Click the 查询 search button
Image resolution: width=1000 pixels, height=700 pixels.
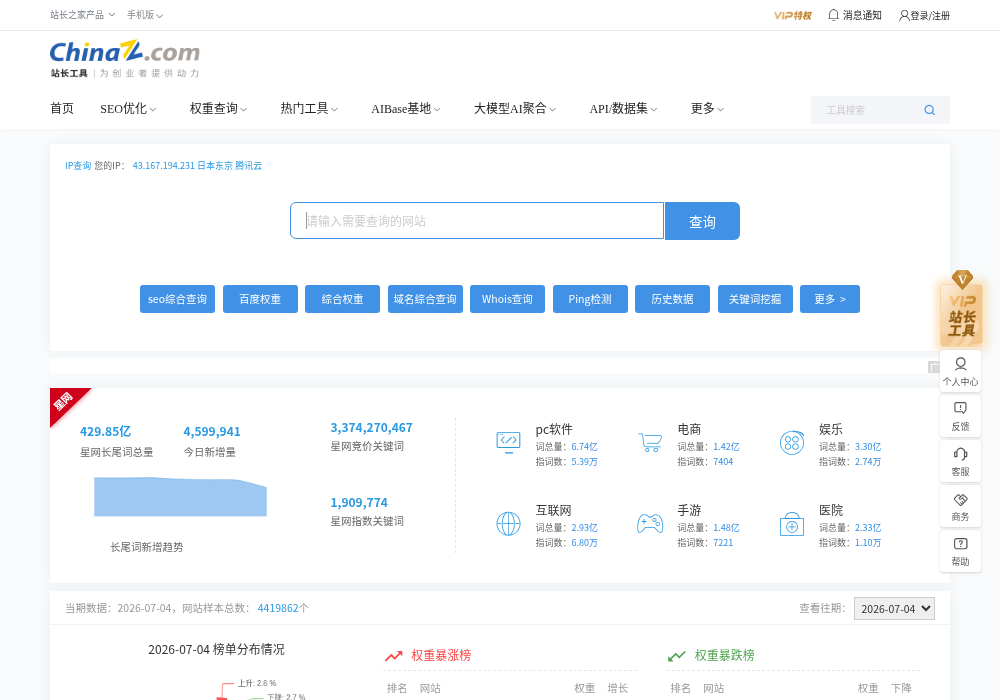pyautogui.click(x=702, y=221)
